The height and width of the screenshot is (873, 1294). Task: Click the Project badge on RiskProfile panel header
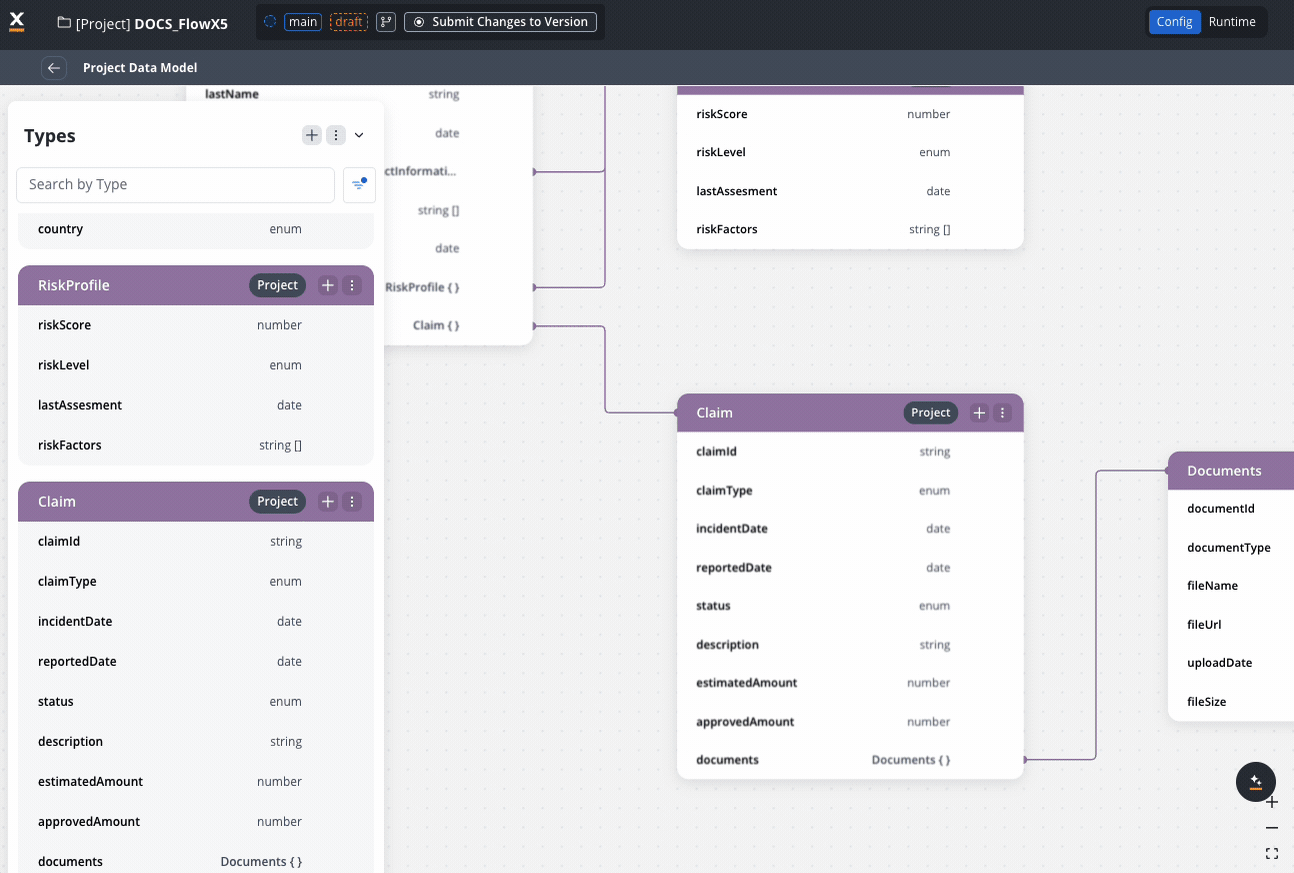pos(278,286)
